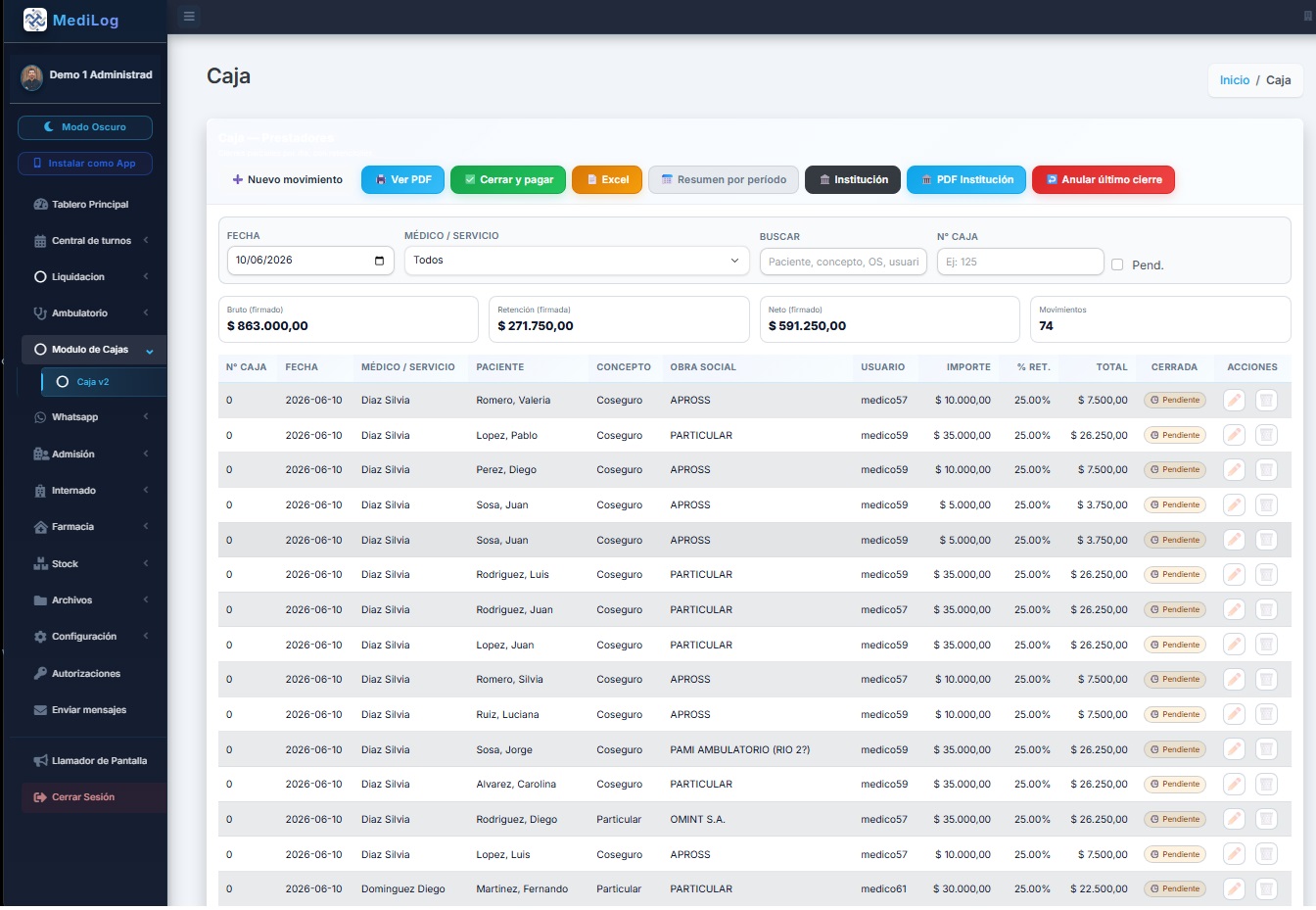The height and width of the screenshot is (910, 1316).
Task: Delete the Martinez, Fernando movement
Action: [x=1266, y=889]
